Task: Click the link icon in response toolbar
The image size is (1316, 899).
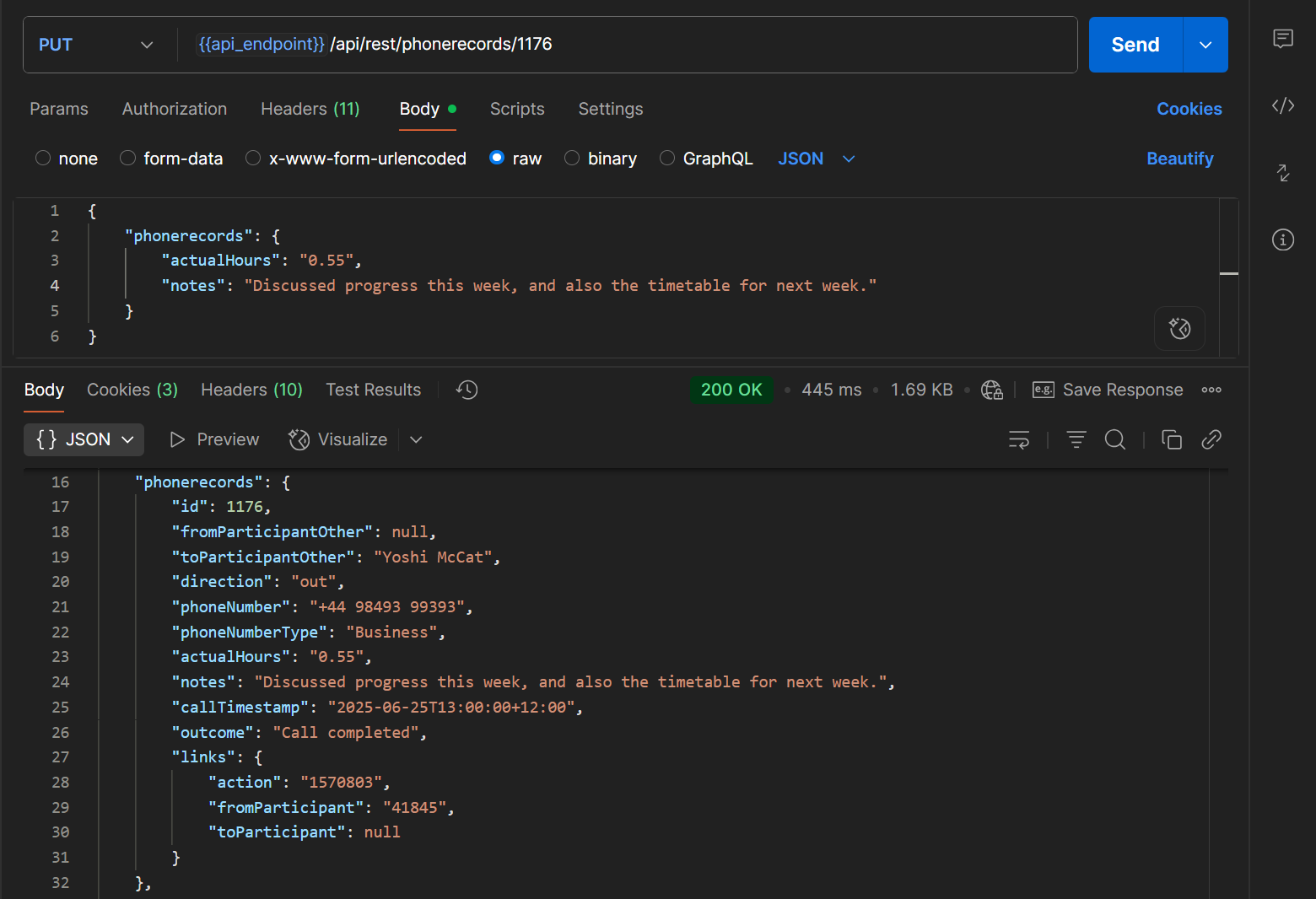Action: [x=1211, y=439]
